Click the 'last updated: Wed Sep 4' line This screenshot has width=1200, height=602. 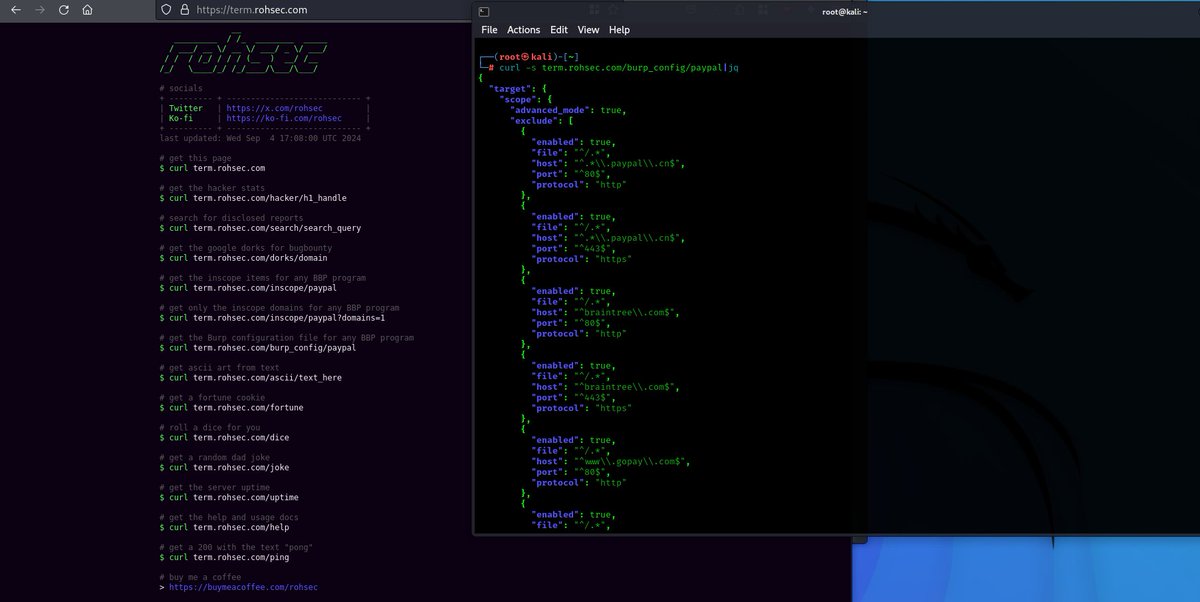tap(260, 138)
